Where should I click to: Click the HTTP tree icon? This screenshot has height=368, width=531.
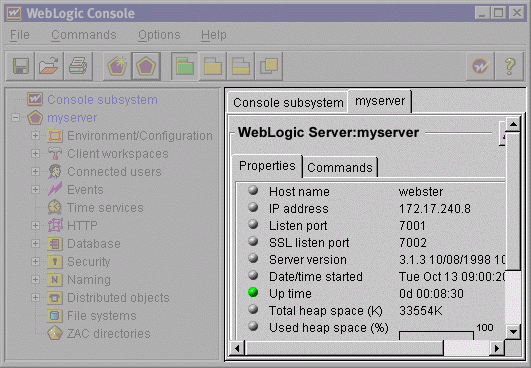click(x=55, y=225)
